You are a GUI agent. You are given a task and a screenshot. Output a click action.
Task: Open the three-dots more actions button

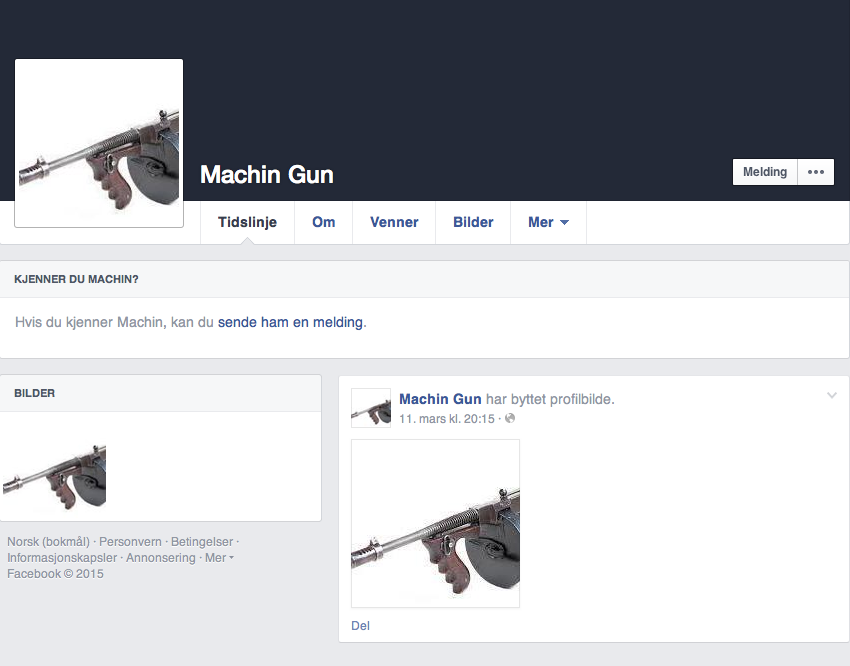[816, 172]
